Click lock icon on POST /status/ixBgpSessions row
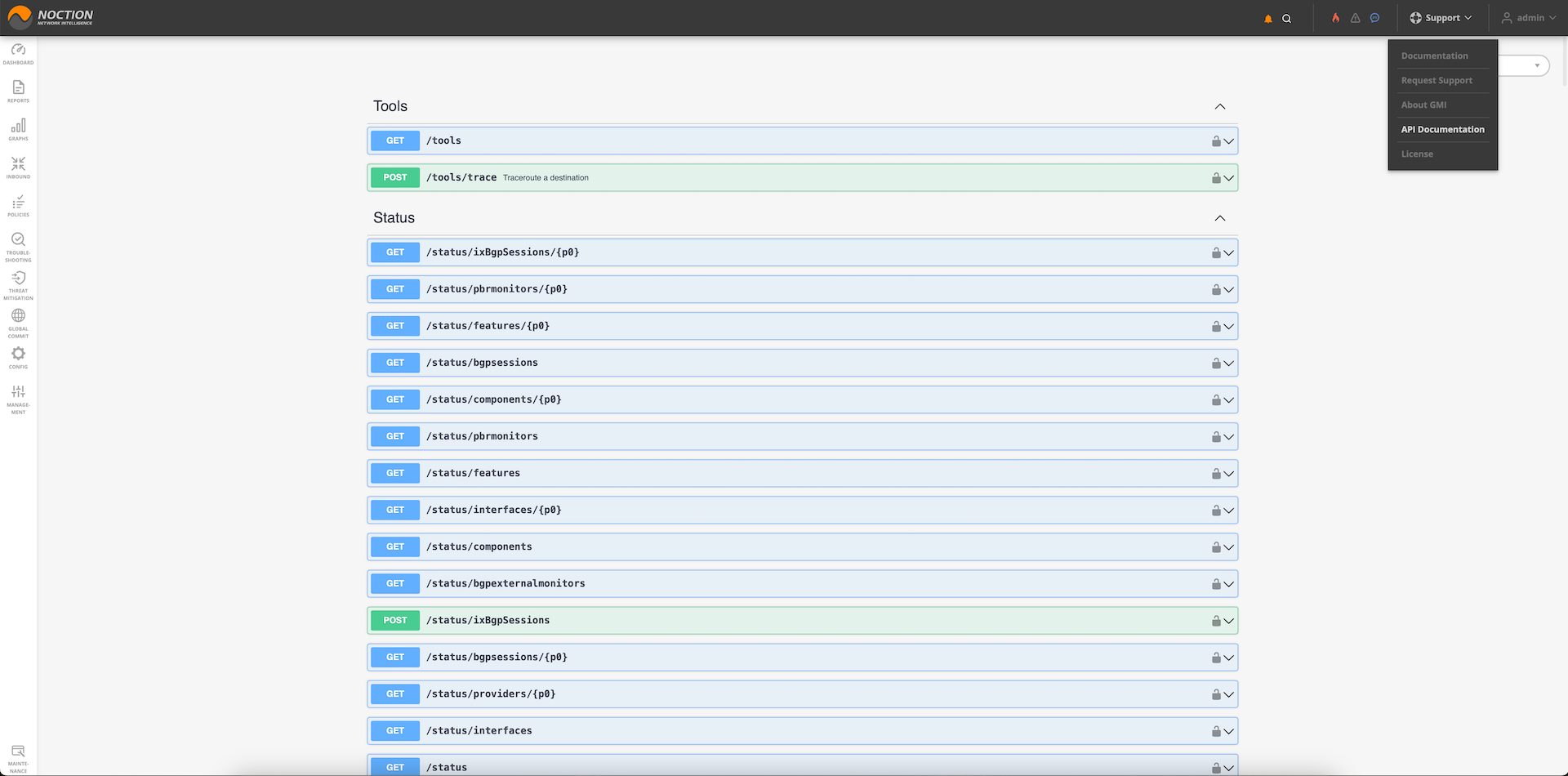 [1216, 620]
